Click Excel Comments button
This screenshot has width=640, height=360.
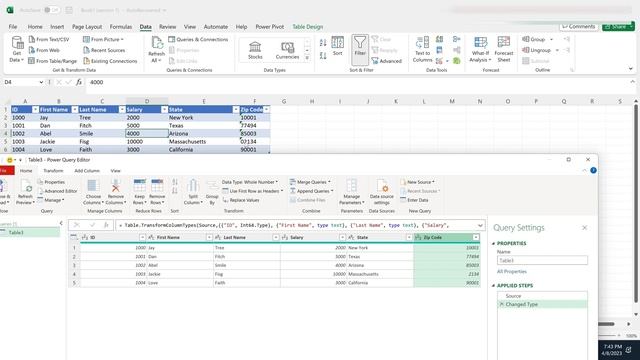click(x=578, y=27)
